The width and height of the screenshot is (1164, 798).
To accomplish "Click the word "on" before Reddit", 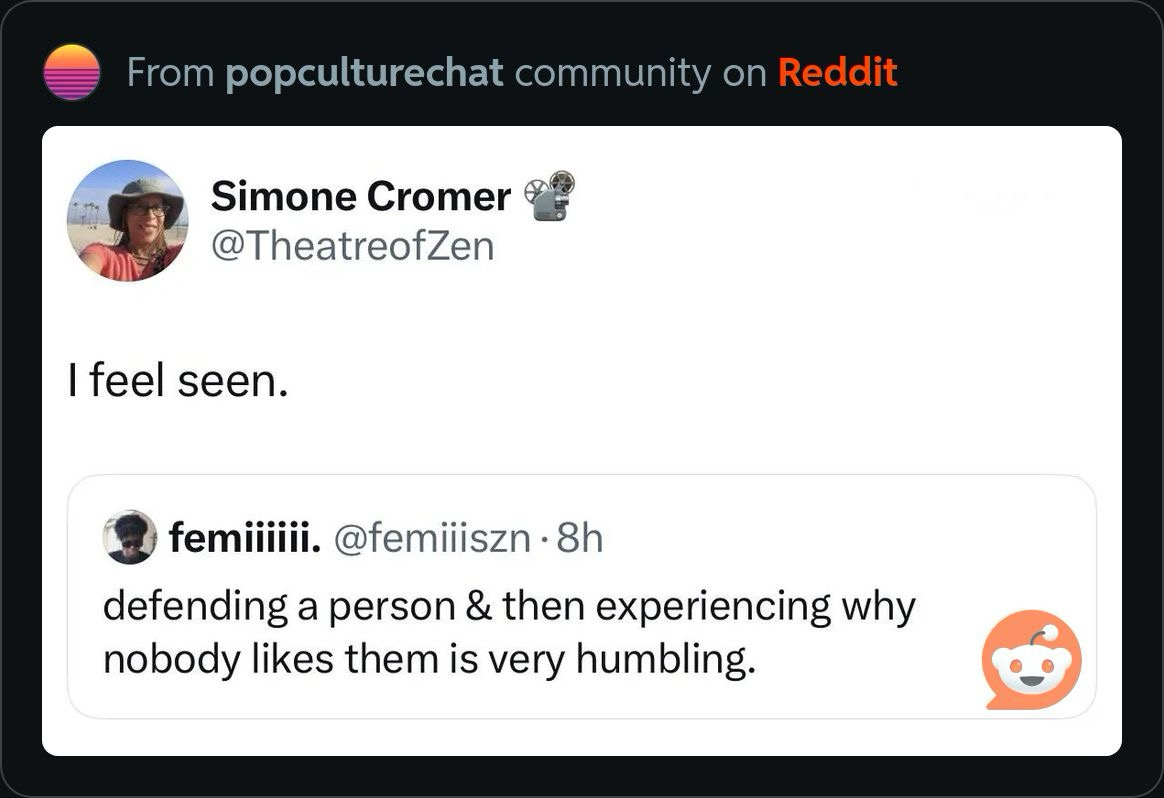I will pyautogui.click(x=743, y=72).
